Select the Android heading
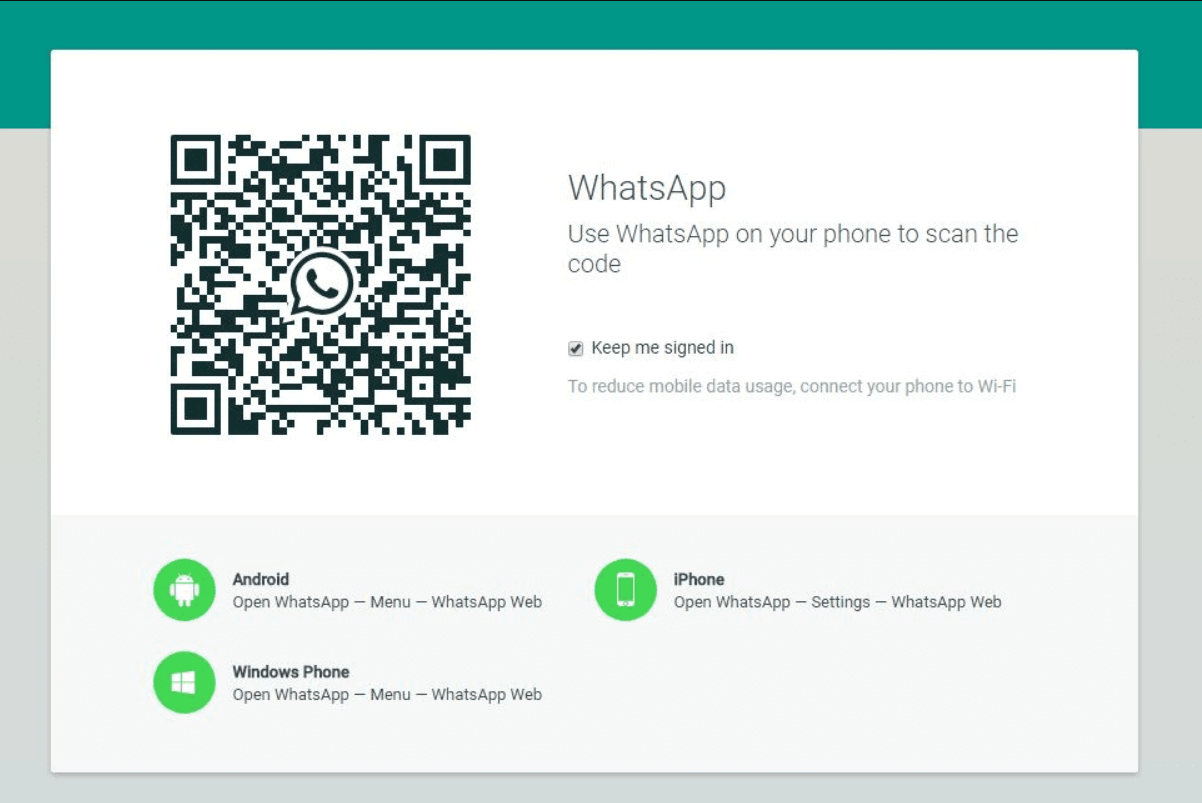This screenshot has height=803, width=1202. [x=261, y=579]
